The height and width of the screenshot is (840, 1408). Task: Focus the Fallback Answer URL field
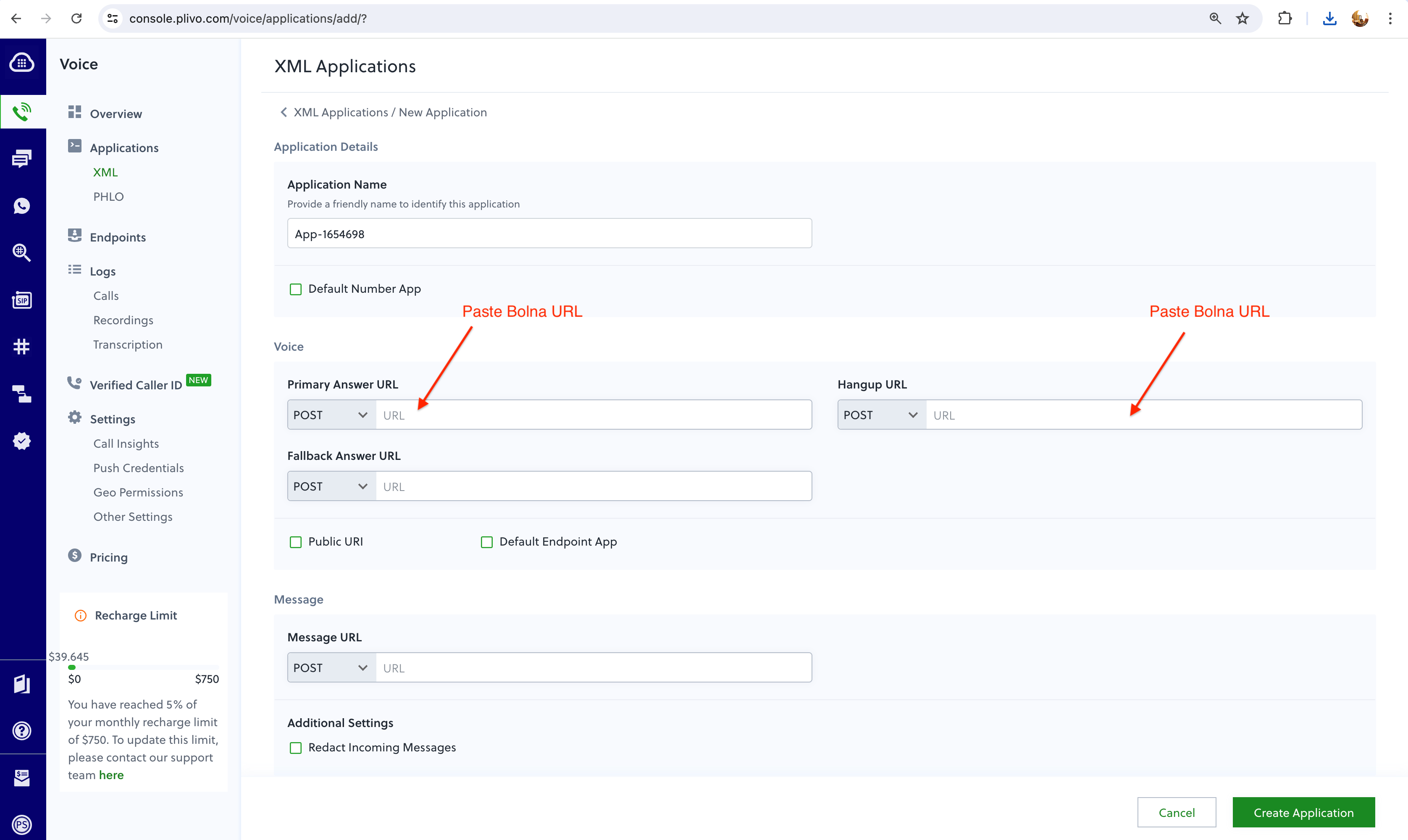(x=594, y=486)
